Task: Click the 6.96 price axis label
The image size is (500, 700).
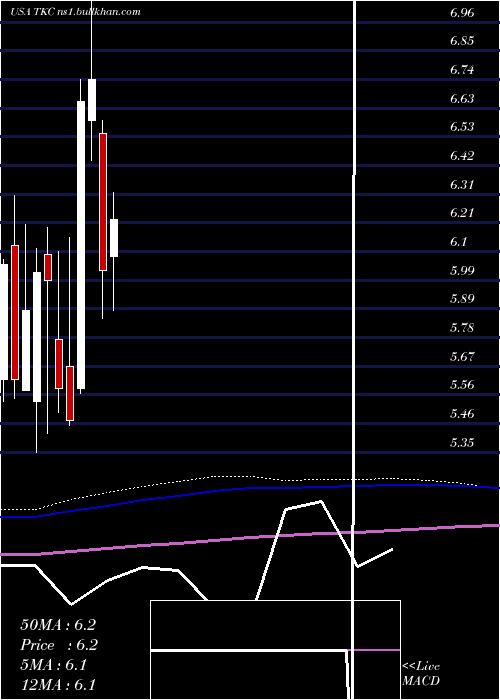Action: pyautogui.click(x=462, y=12)
